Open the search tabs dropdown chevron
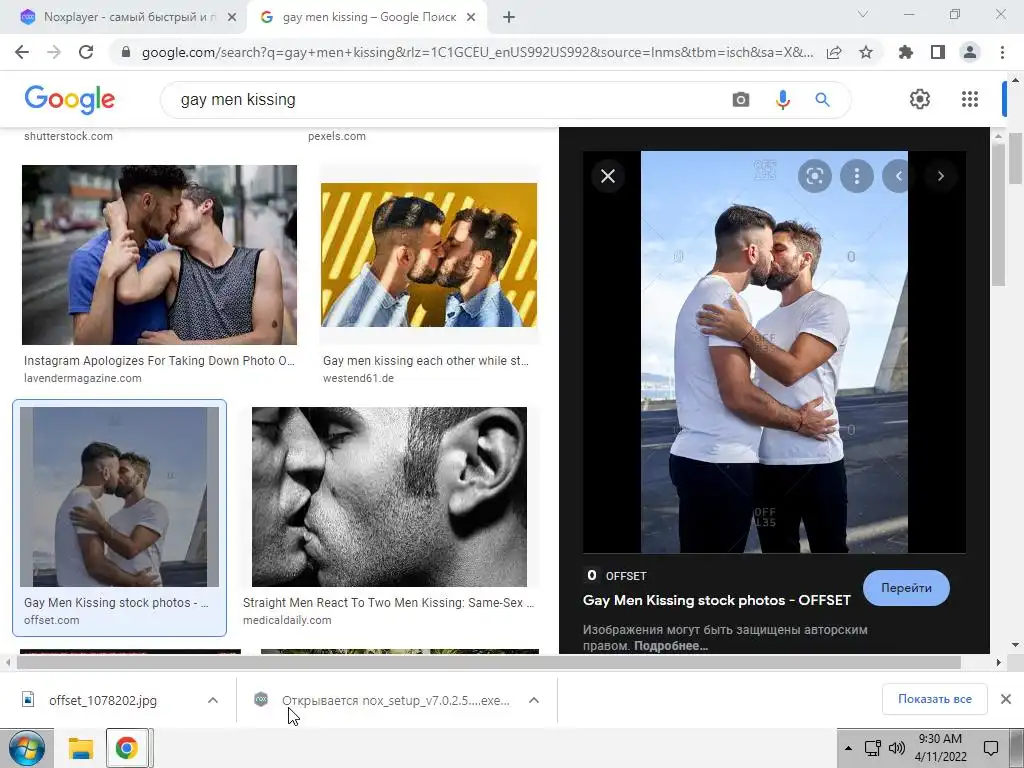The image size is (1024, 768). (863, 15)
